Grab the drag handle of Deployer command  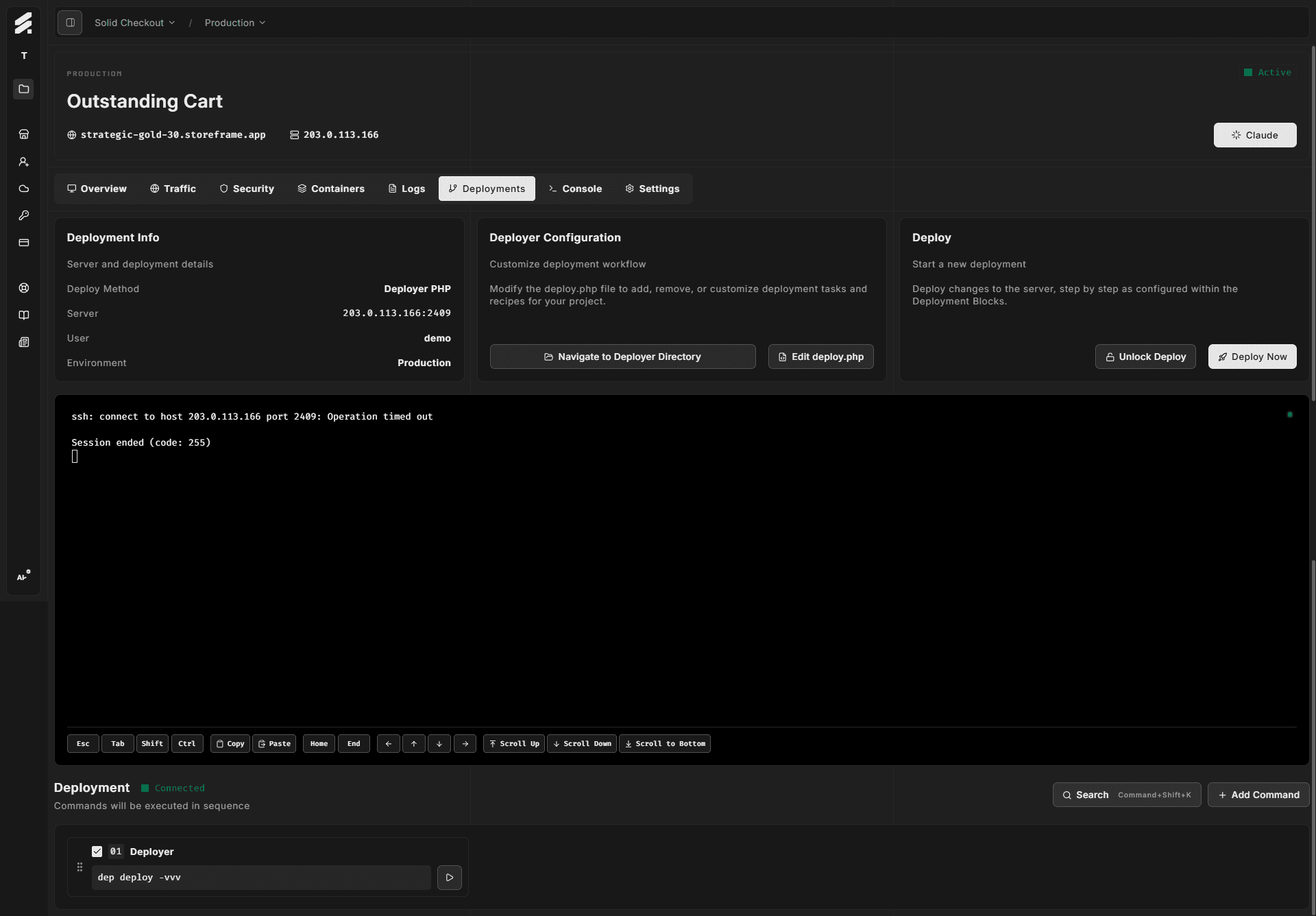80,867
